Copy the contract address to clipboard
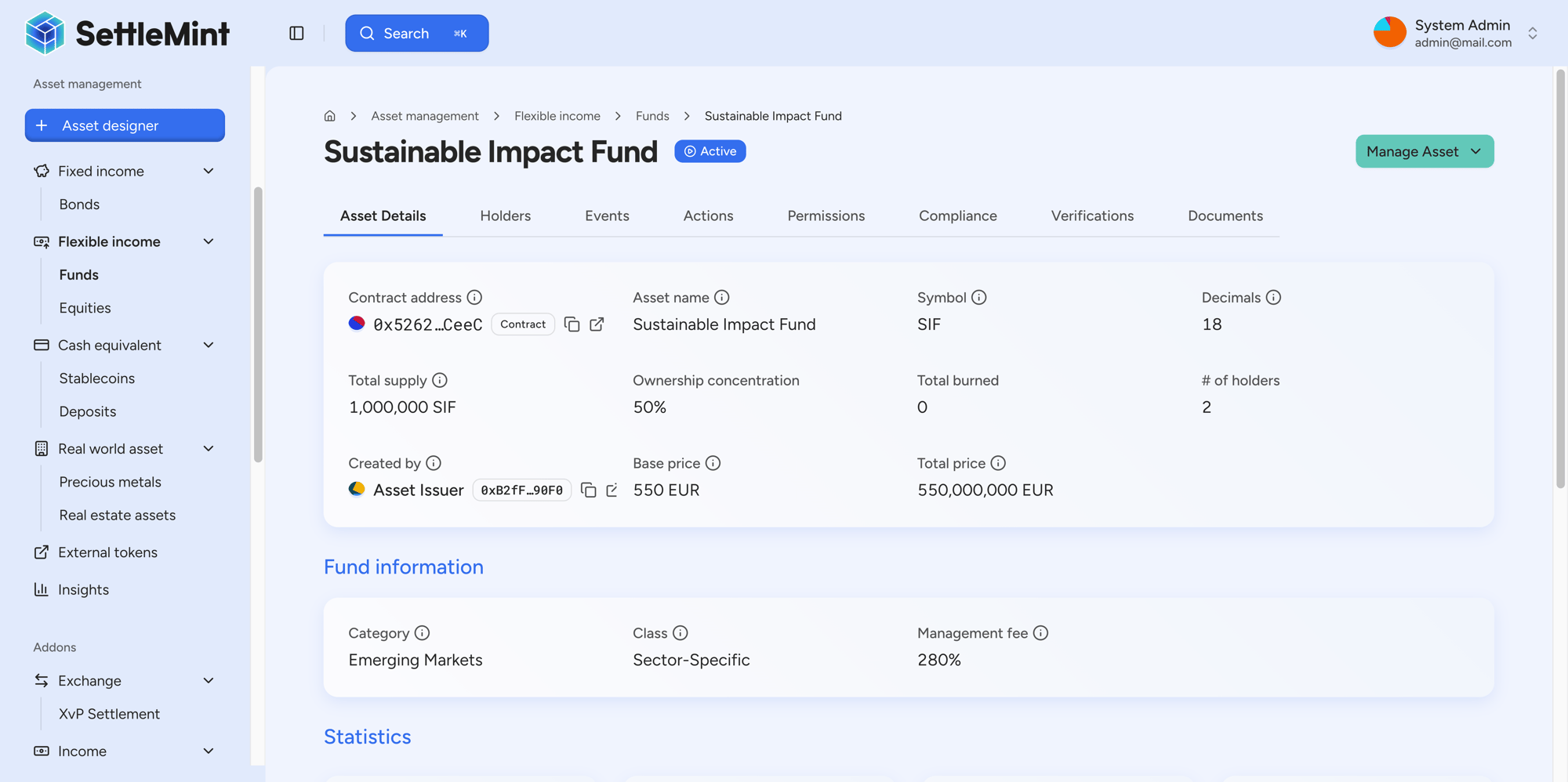Screen dimensions: 1568x782 coord(572,324)
